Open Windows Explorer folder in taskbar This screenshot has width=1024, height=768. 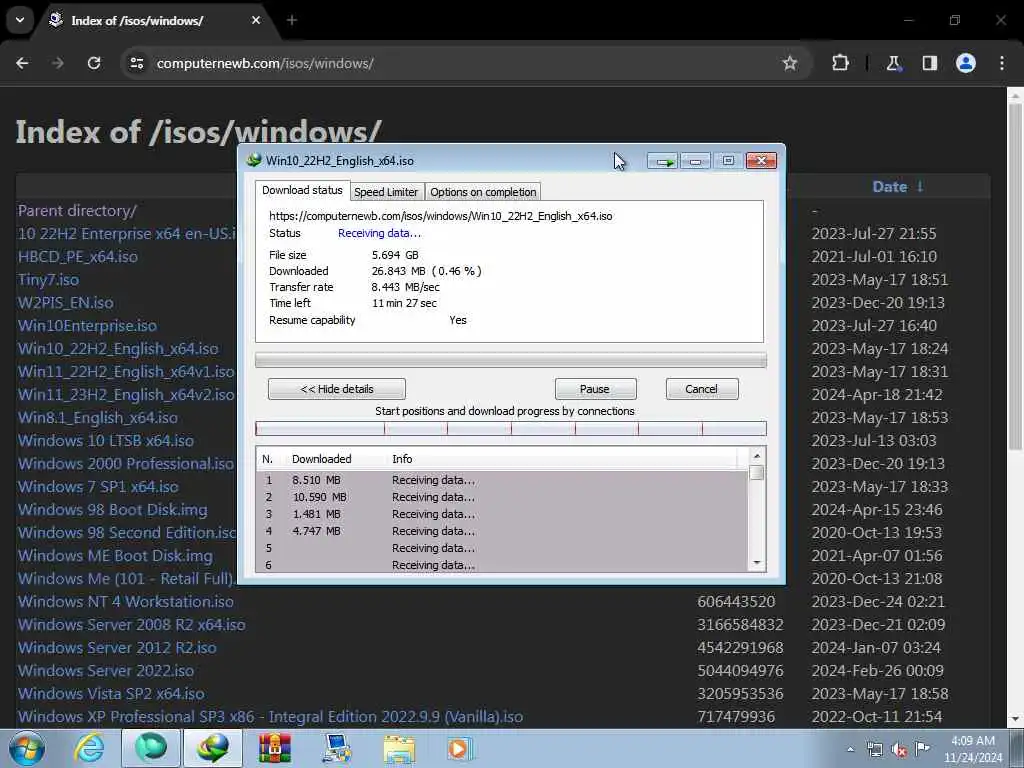click(399, 748)
